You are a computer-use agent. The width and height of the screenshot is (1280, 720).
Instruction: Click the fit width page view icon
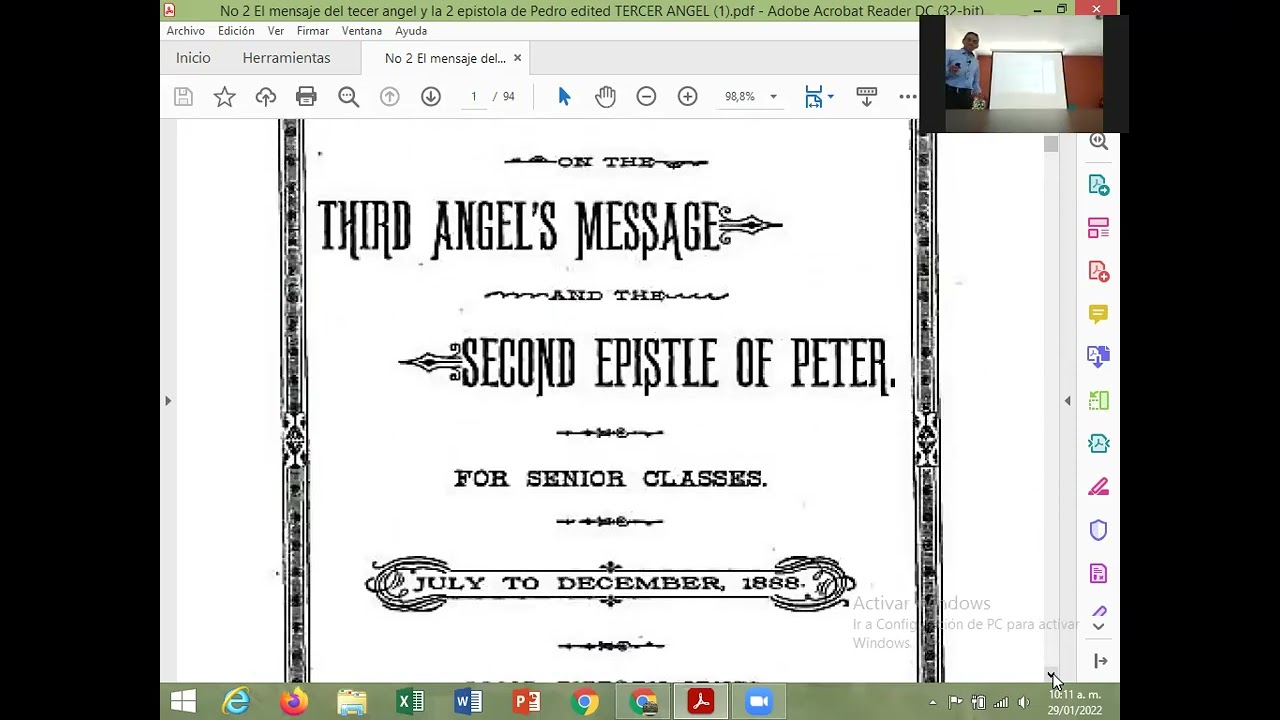pos(813,97)
